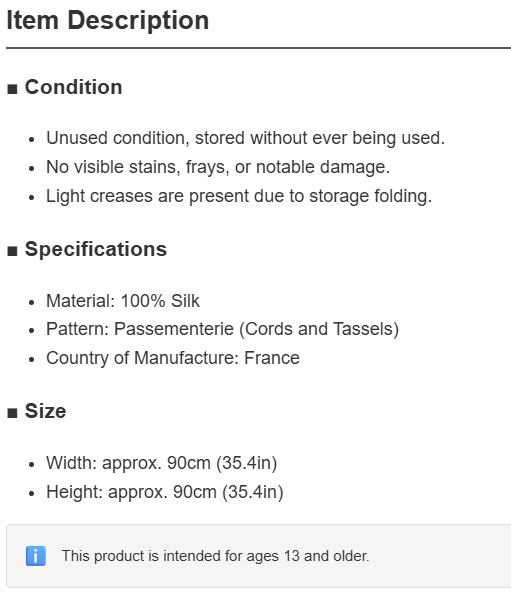Click the Width approx. 90cm line
Image resolution: width=511 pixels, height=607 pixels.
coord(161,463)
